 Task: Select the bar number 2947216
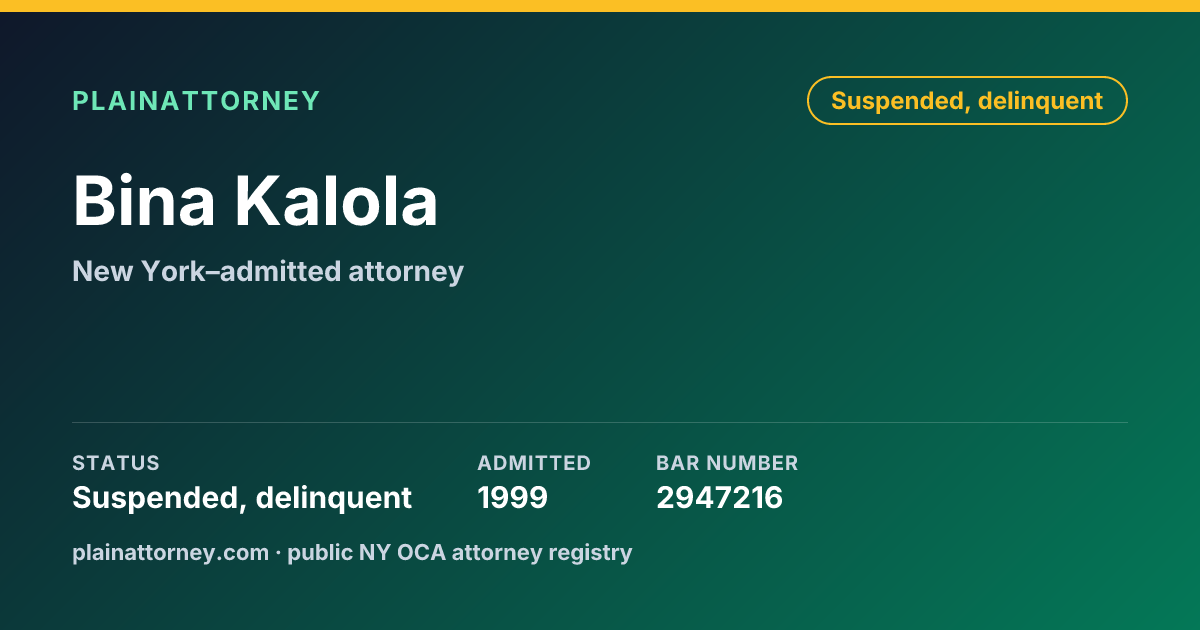tap(719, 497)
